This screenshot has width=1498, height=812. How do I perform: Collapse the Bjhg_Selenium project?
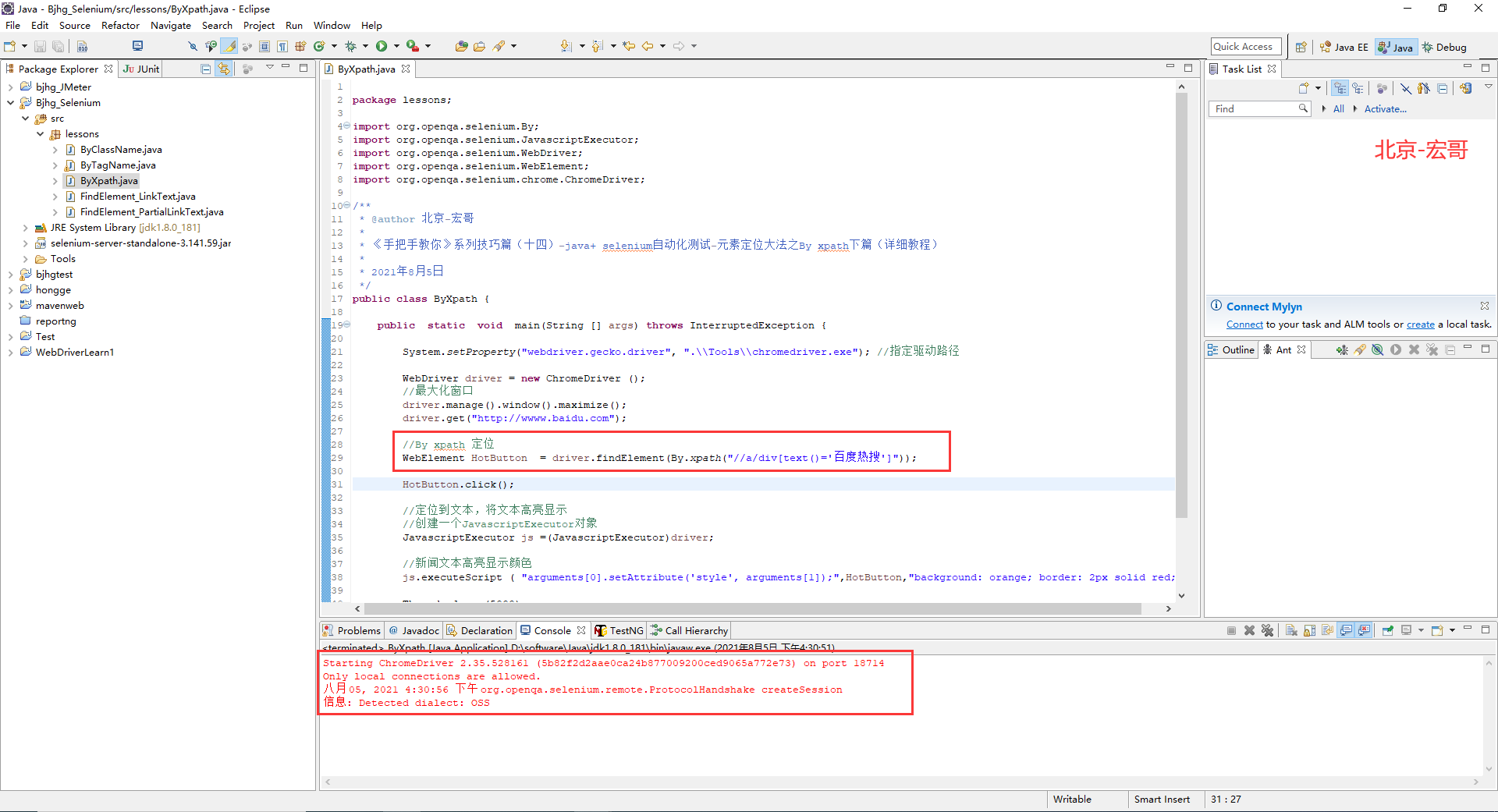10,103
